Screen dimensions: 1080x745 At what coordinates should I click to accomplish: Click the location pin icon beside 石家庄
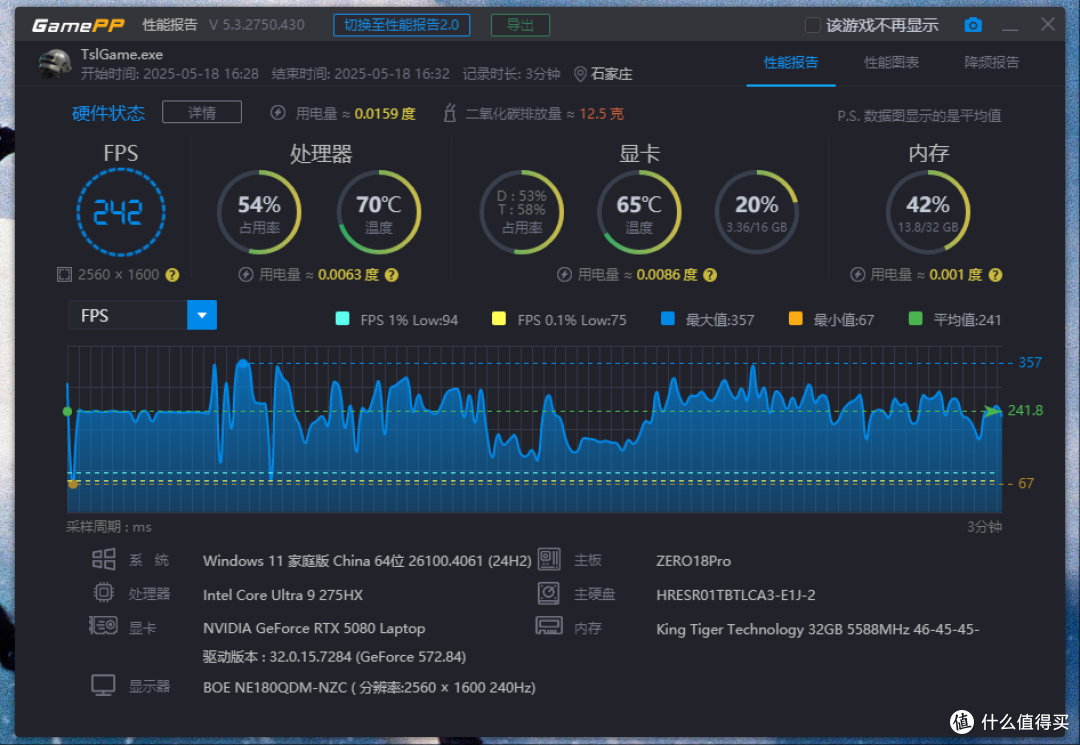click(580, 74)
